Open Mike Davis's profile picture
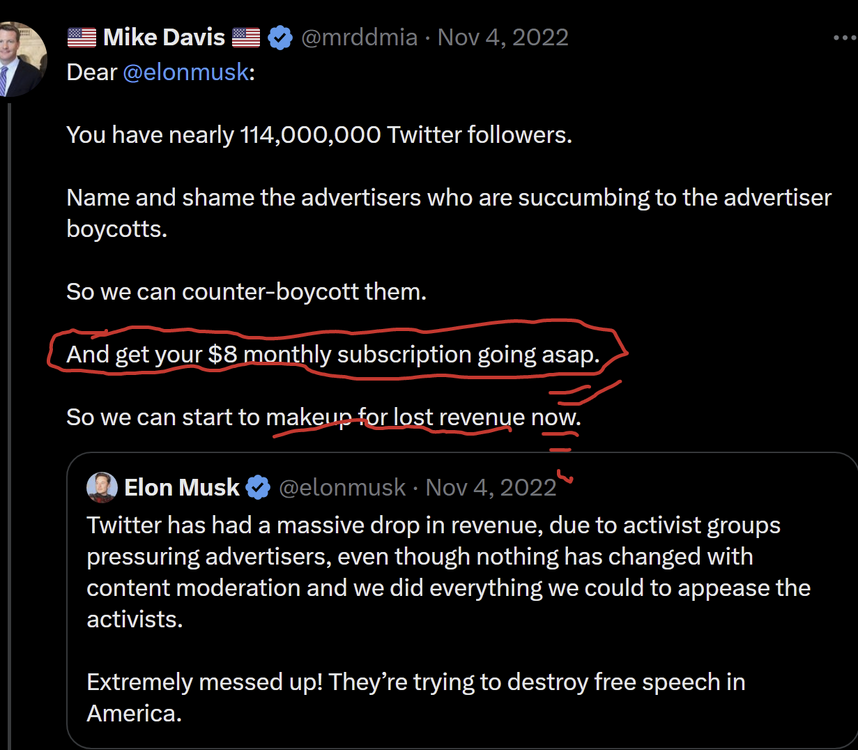858x750 pixels. click(20, 62)
